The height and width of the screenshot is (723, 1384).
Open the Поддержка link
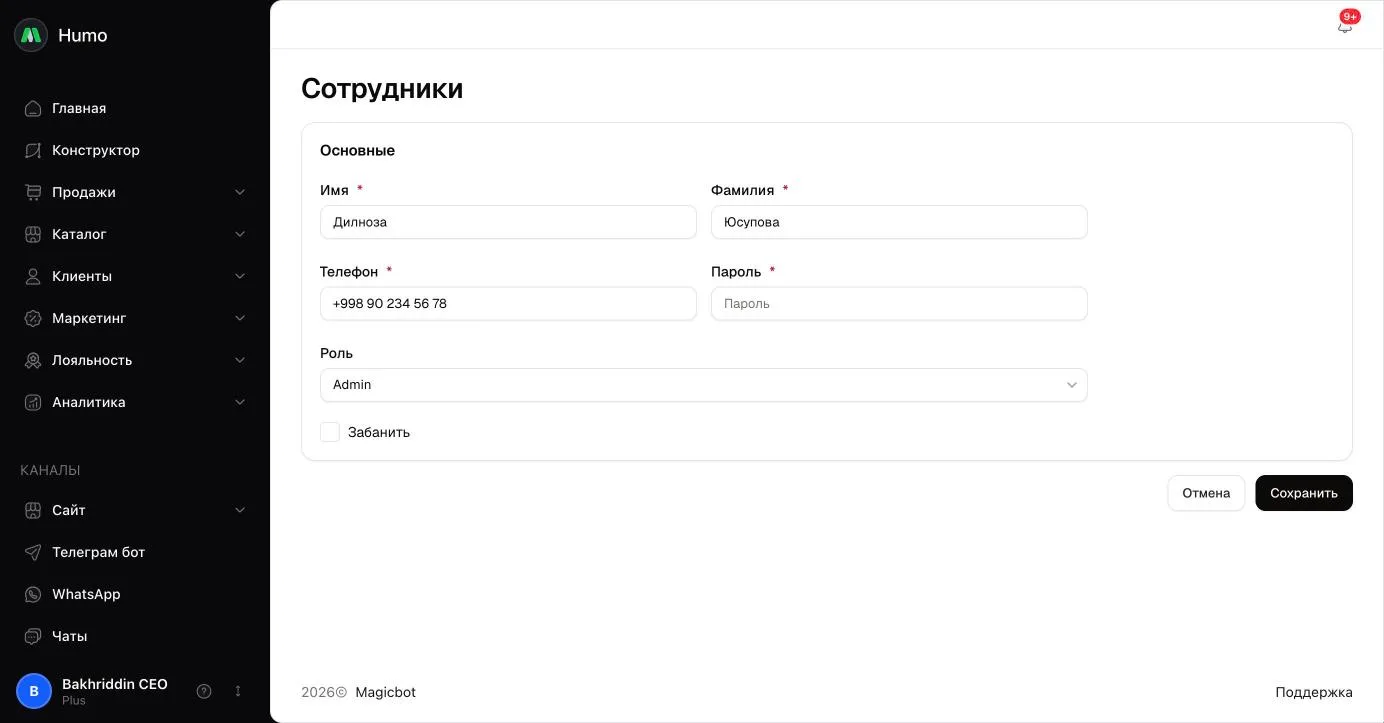point(1314,692)
